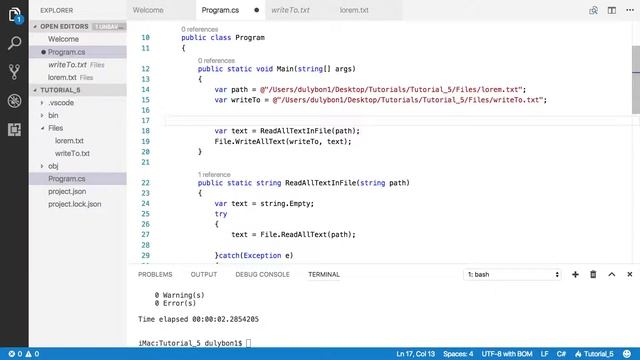Open the PROBLEMS panel tab
Image resolution: width=640 pixels, height=360 pixels.
tap(155, 274)
